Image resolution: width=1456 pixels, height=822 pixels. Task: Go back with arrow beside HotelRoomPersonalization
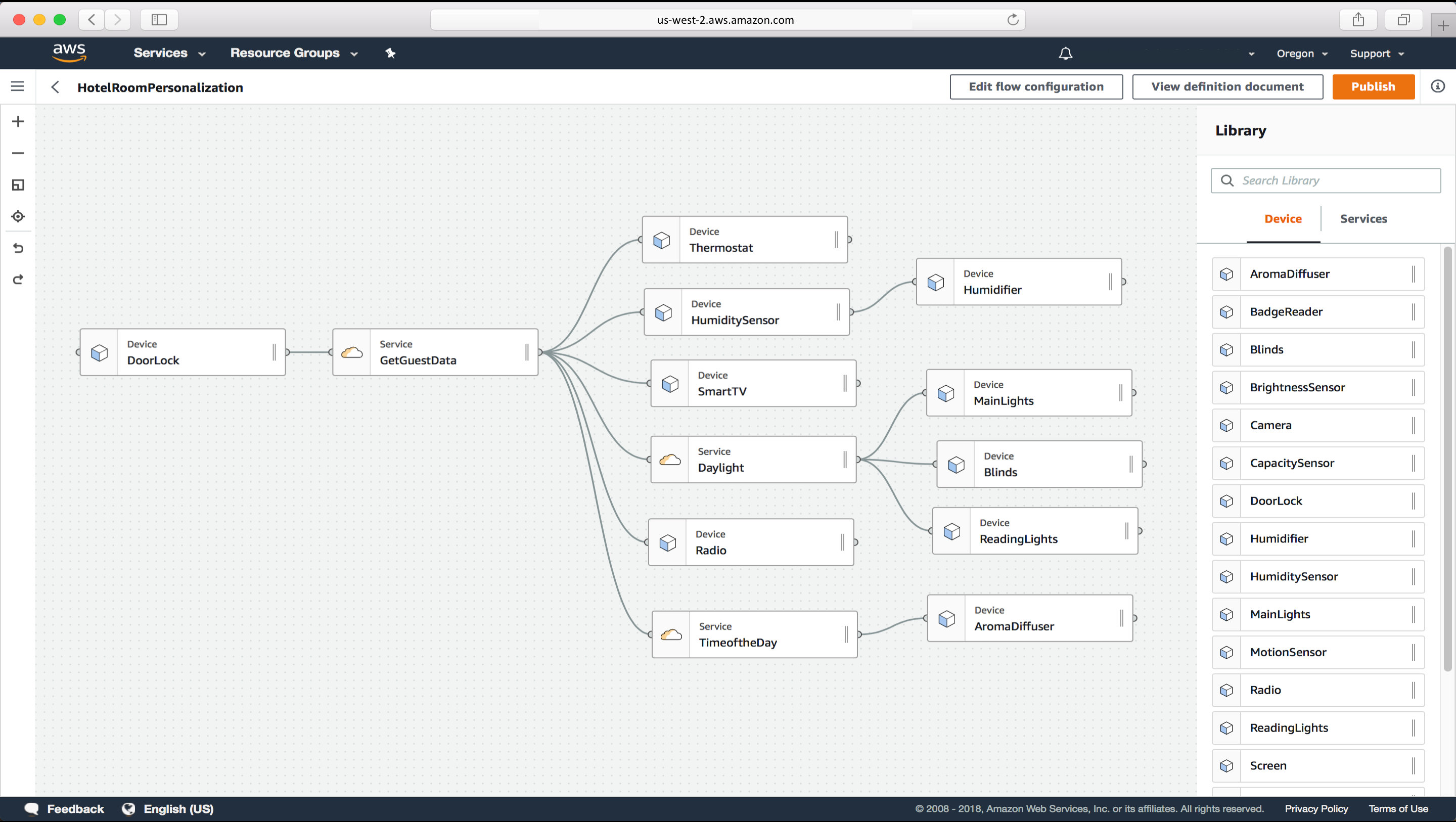point(56,87)
